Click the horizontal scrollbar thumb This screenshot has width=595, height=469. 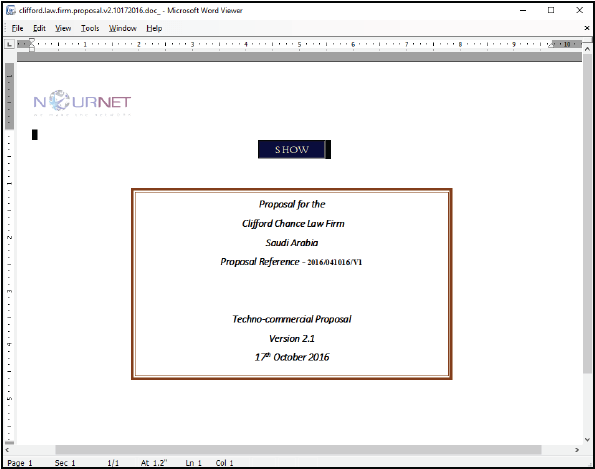click(298, 450)
